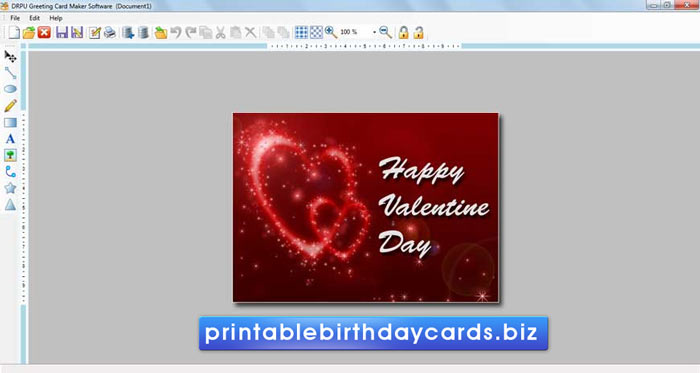Image resolution: width=700 pixels, height=373 pixels.
Task: Select the star shape tool
Action: point(10,188)
